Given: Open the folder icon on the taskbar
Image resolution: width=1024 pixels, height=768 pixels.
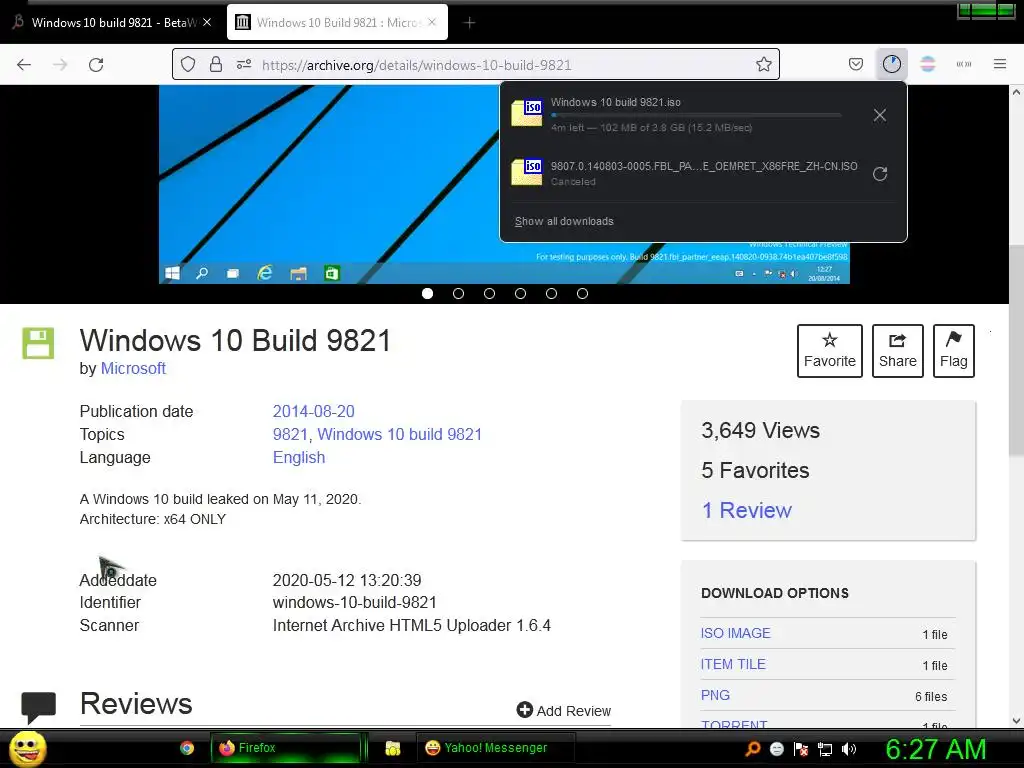Looking at the screenshot, I should click(392, 748).
